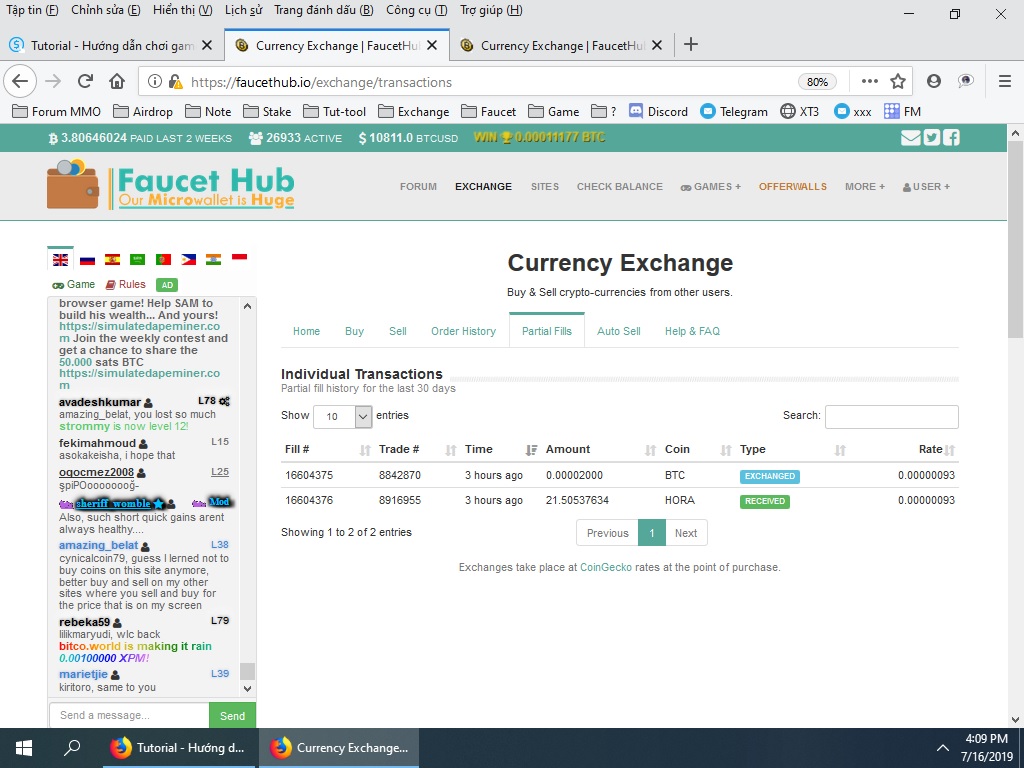Select Philippine chat flag

click(189, 259)
